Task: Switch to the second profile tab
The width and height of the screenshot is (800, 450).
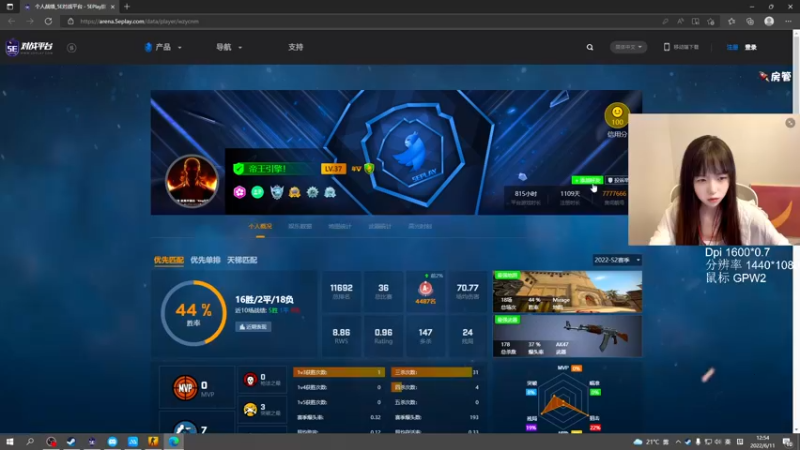Action: 300,227
